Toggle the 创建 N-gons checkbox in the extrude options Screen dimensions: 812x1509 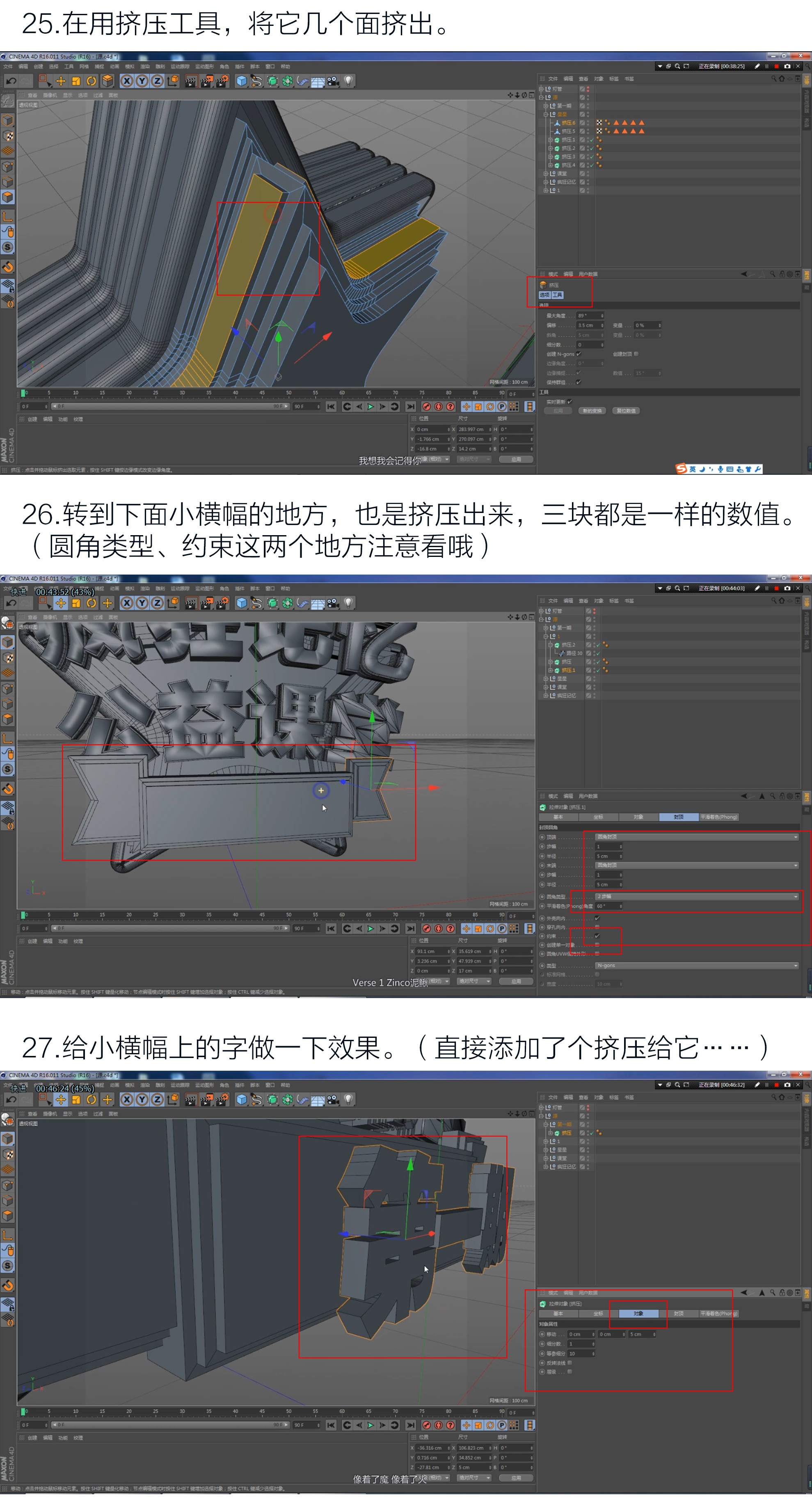point(579,354)
